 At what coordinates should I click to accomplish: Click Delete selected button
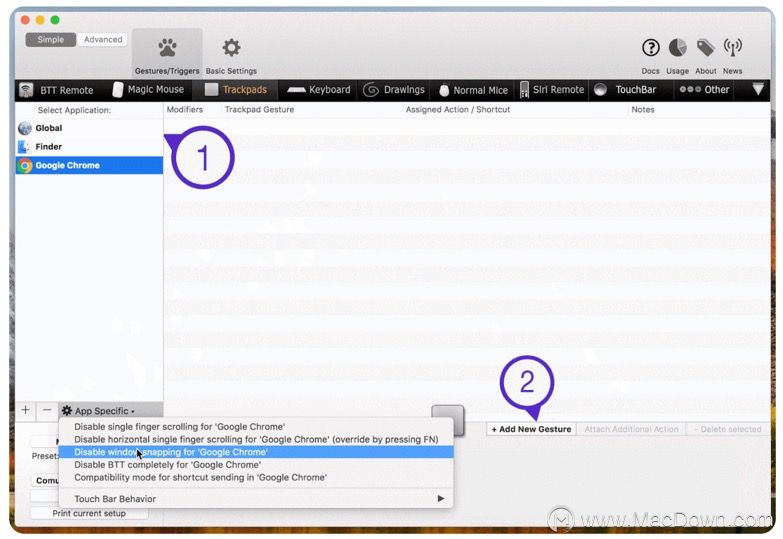tap(728, 429)
